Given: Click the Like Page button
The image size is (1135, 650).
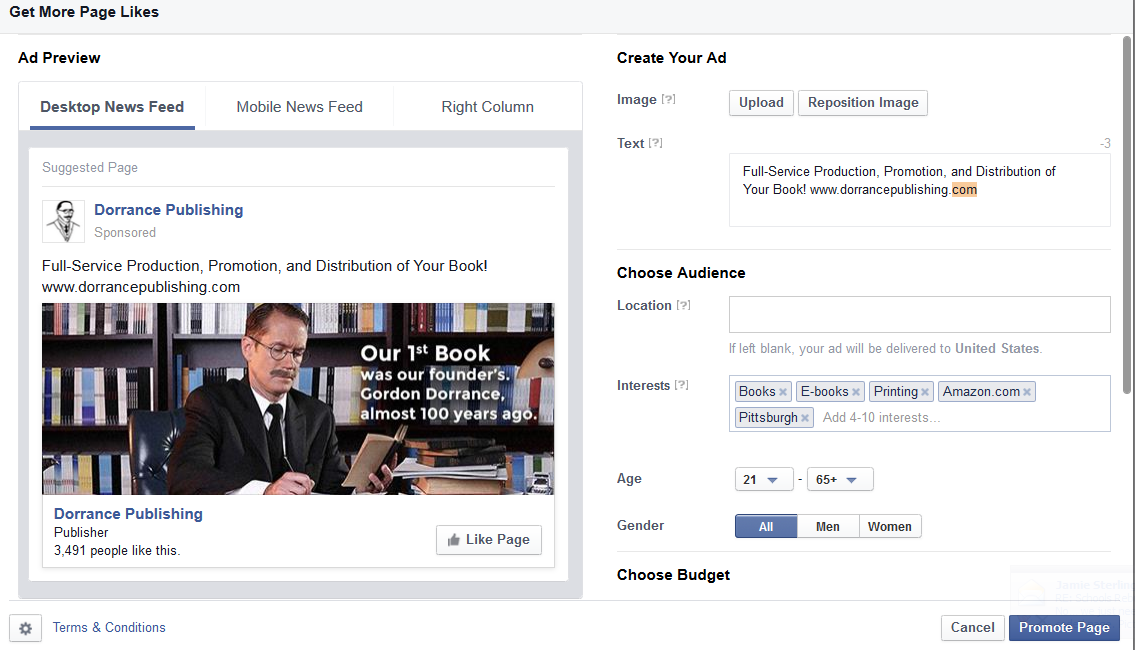Looking at the screenshot, I should [x=489, y=540].
